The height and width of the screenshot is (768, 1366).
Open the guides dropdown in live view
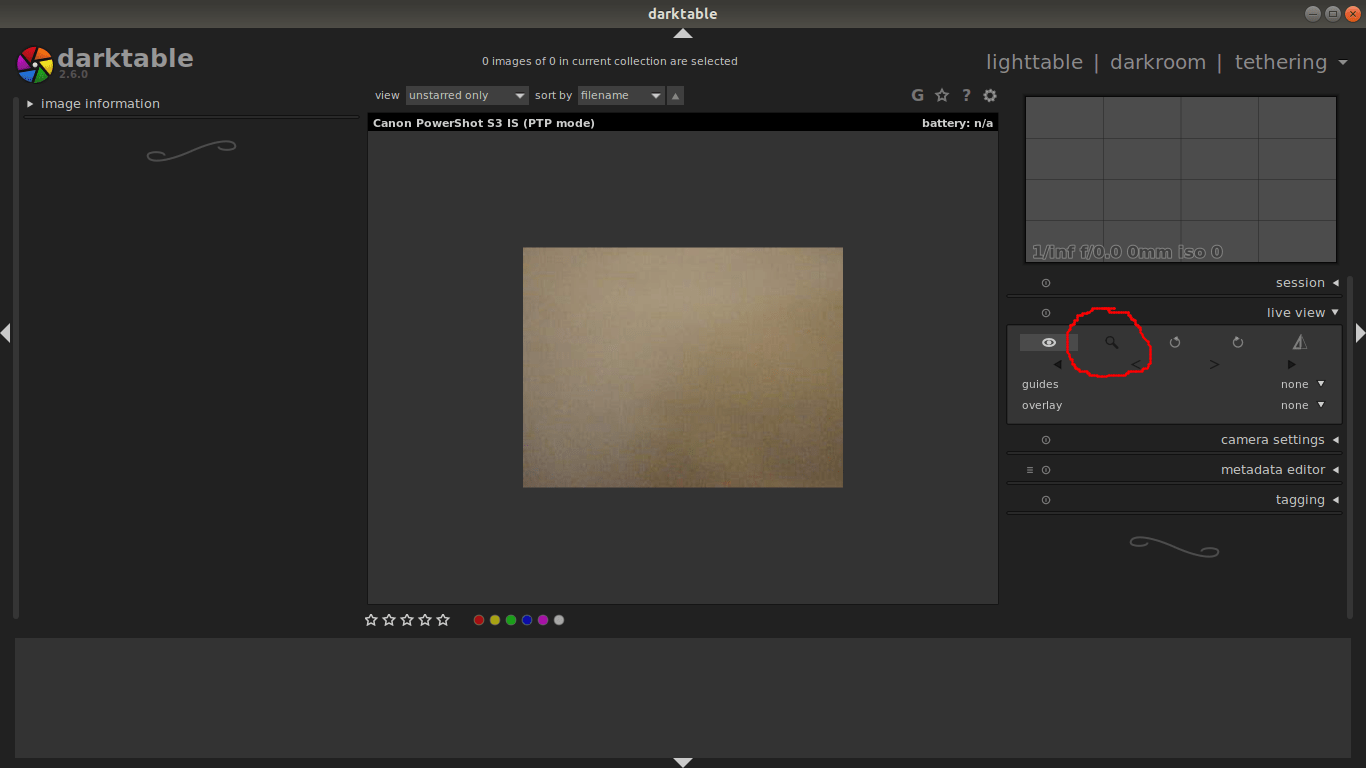[x=1301, y=383]
